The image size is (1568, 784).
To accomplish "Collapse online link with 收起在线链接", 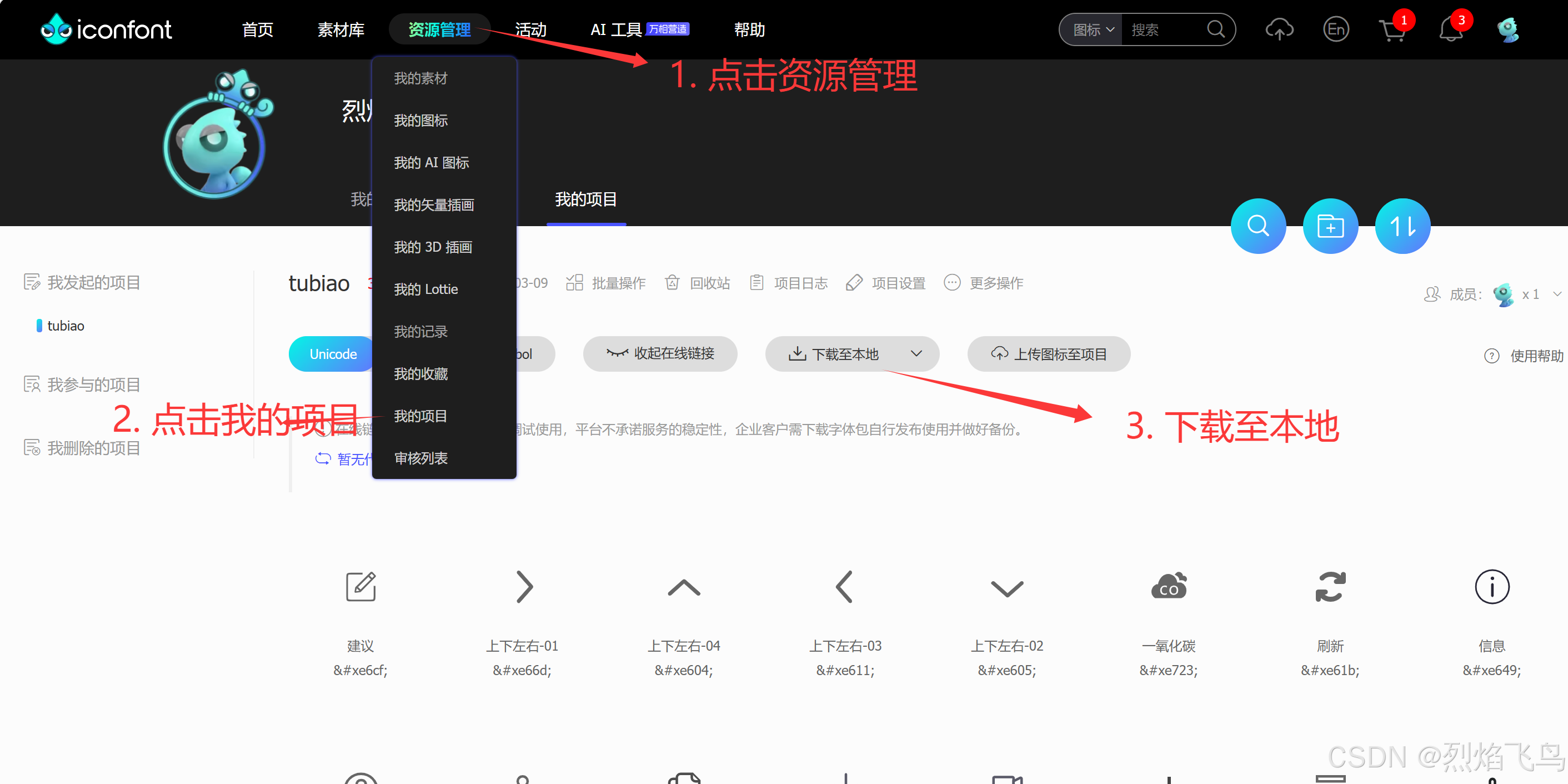I will pyautogui.click(x=660, y=353).
